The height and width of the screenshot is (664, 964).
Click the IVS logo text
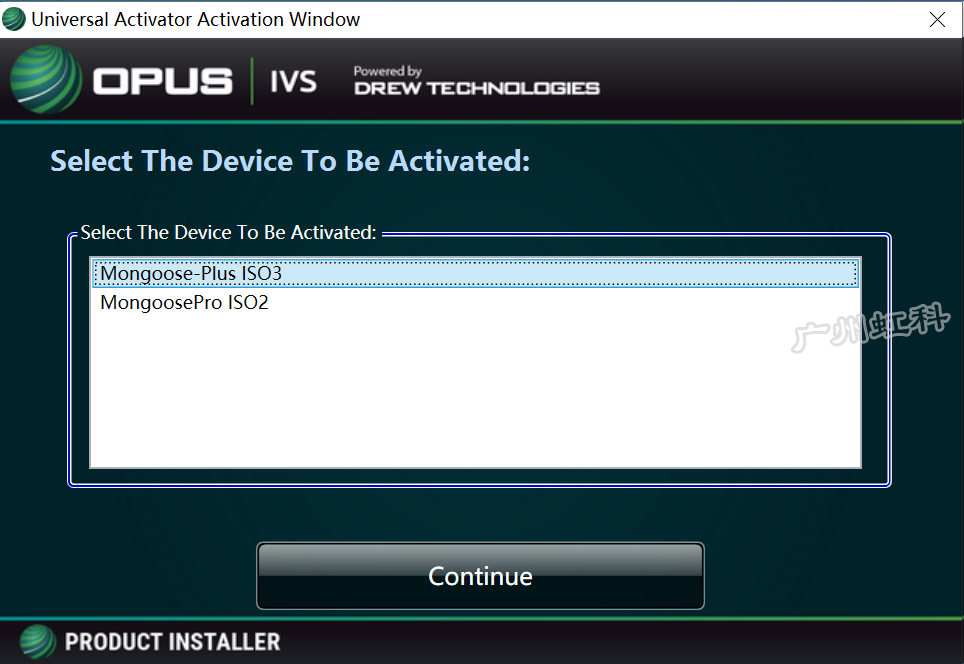[x=293, y=81]
